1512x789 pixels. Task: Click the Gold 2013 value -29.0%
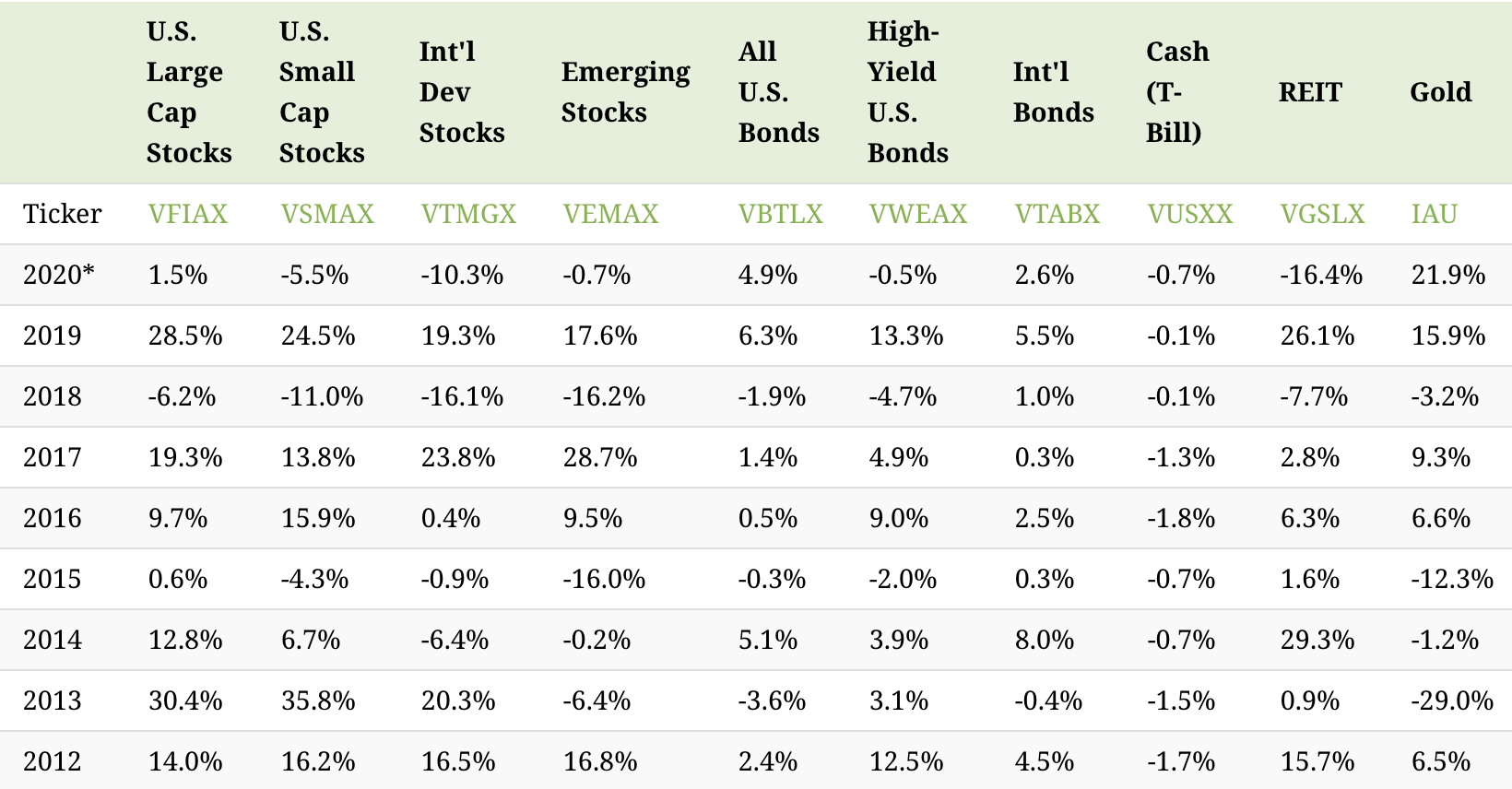[x=1452, y=701]
